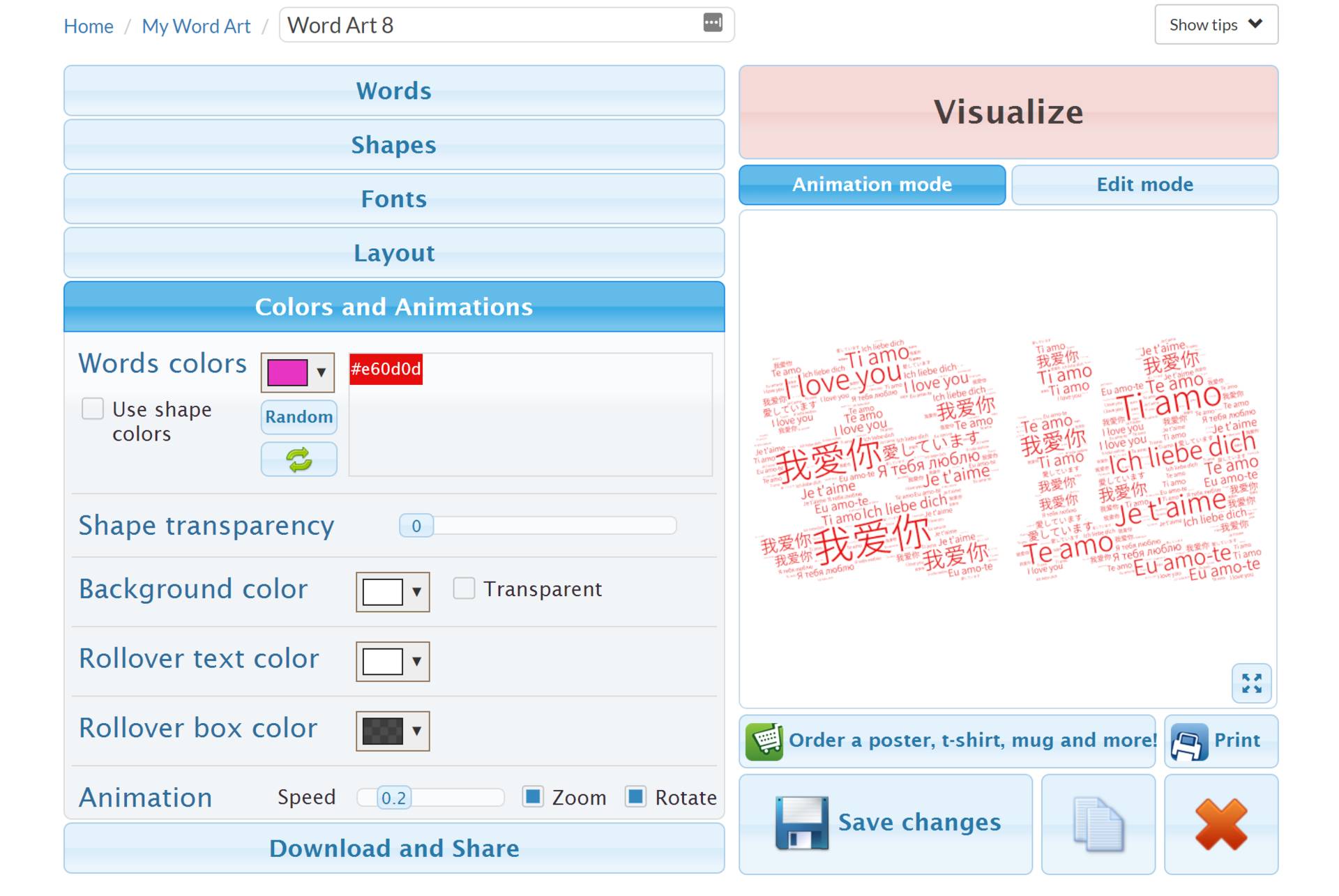Switch to Edit mode tab
1339x896 pixels.
(1144, 185)
